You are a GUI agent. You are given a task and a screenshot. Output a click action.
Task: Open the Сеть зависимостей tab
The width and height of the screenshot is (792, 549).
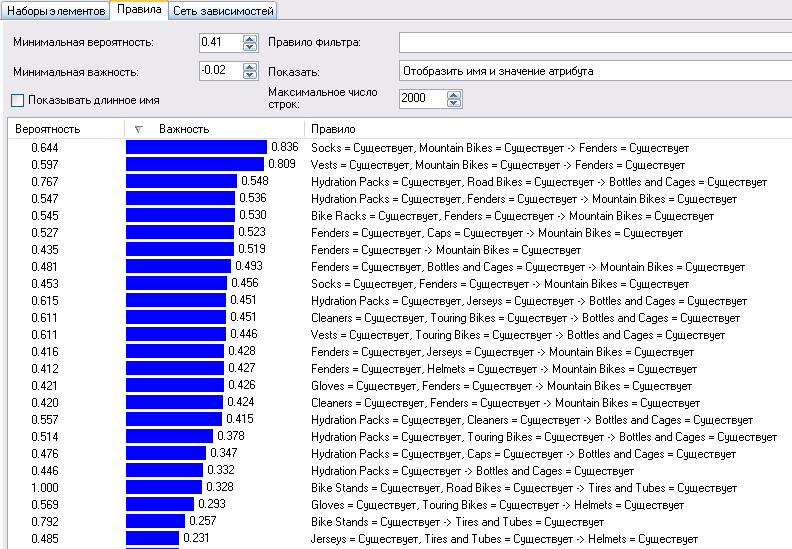point(223,11)
